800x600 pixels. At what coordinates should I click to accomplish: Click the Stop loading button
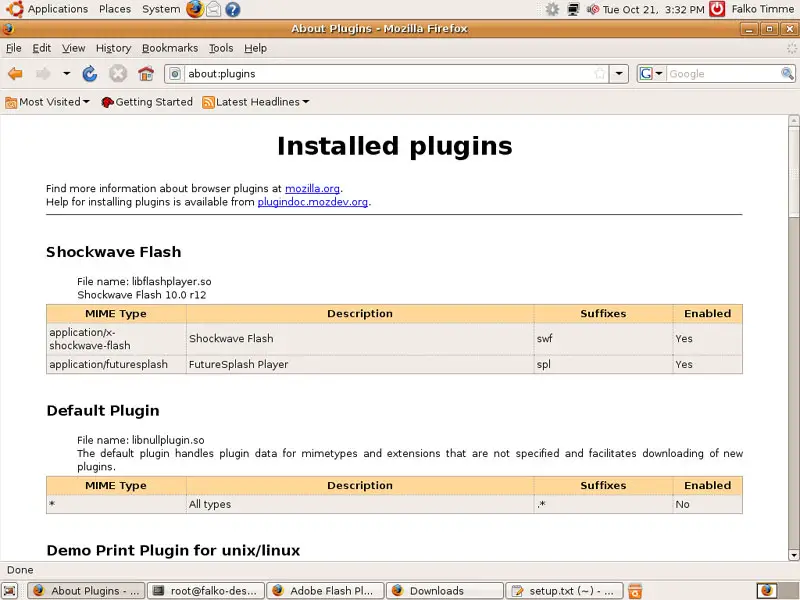pyautogui.click(x=118, y=74)
